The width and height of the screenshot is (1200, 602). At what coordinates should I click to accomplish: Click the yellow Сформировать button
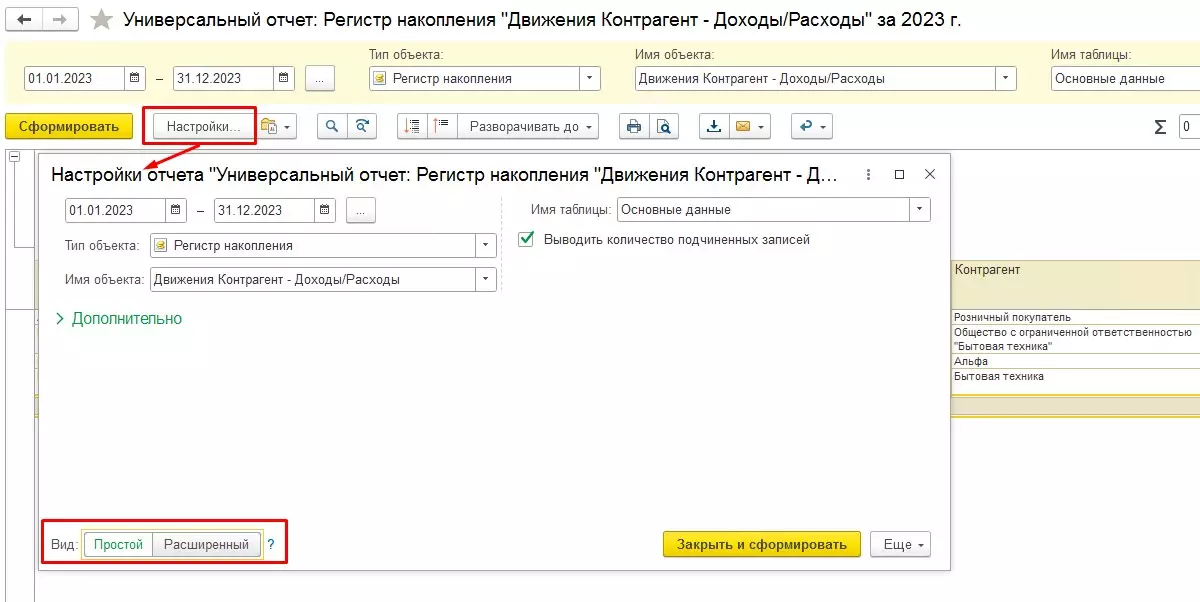pos(69,126)
